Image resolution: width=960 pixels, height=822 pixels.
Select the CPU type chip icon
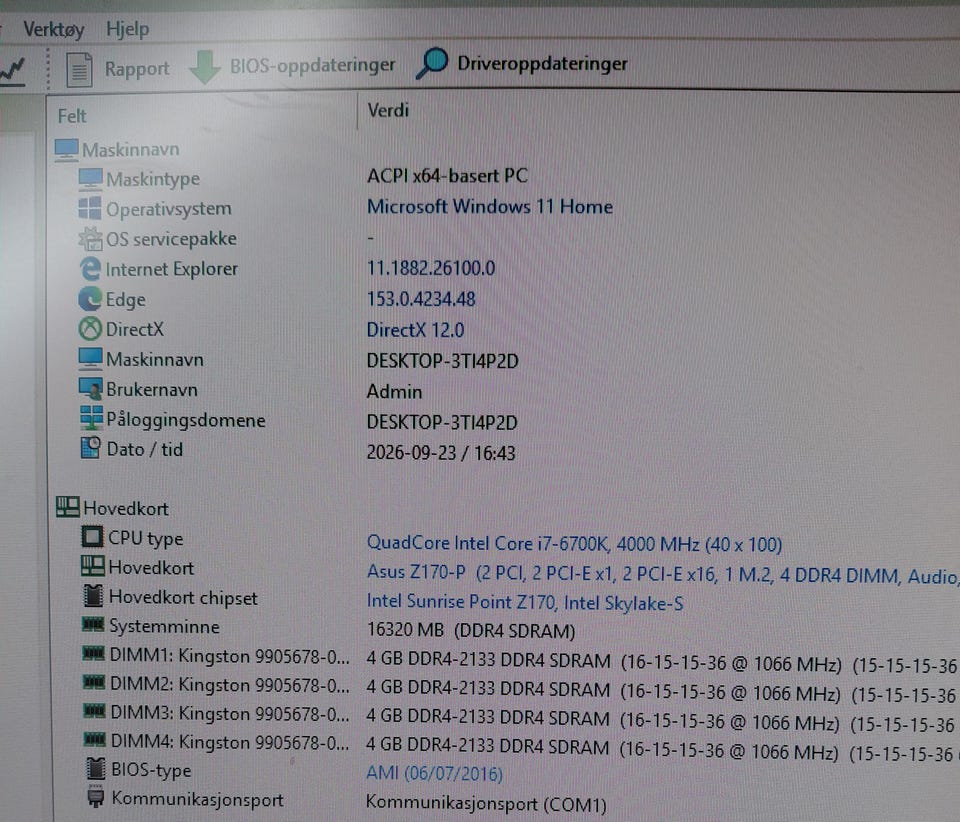click(x=92, y=537)
